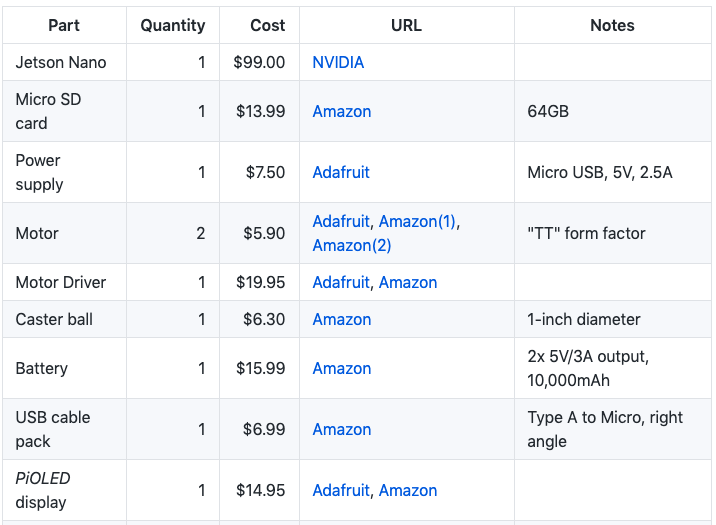Click the Adafruit link in the Motor row
Image resolution: width=716 pixels, height=525 pixels.
340,221
